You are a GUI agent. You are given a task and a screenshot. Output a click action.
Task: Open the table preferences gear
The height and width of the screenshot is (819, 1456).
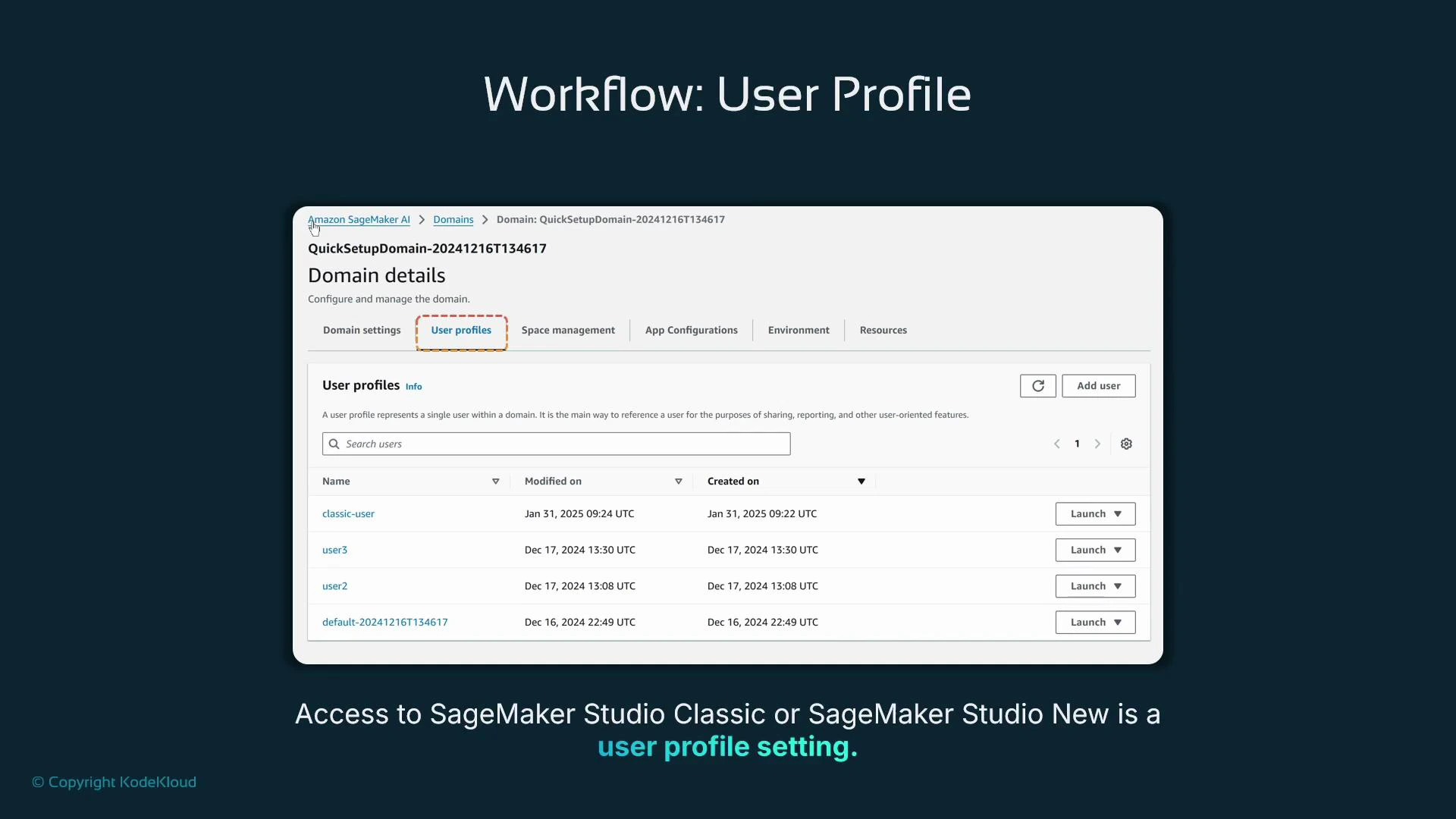[x=1126, y=444]
